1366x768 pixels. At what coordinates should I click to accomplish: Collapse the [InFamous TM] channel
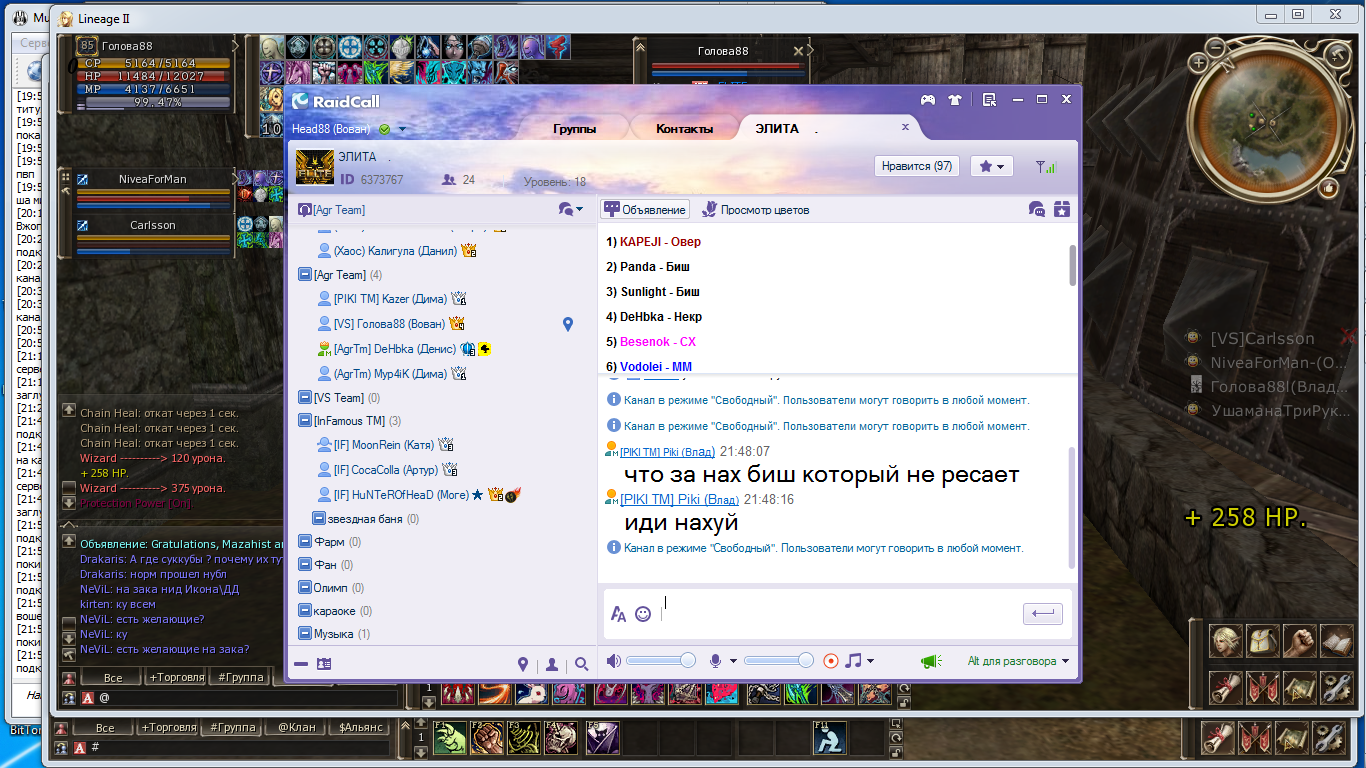[x=305, y=421]
